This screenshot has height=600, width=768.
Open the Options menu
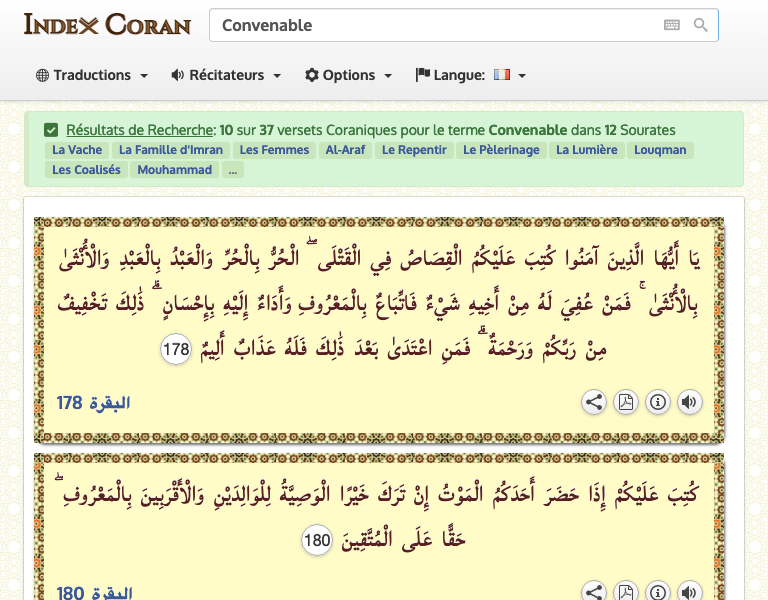coord(348,75)
